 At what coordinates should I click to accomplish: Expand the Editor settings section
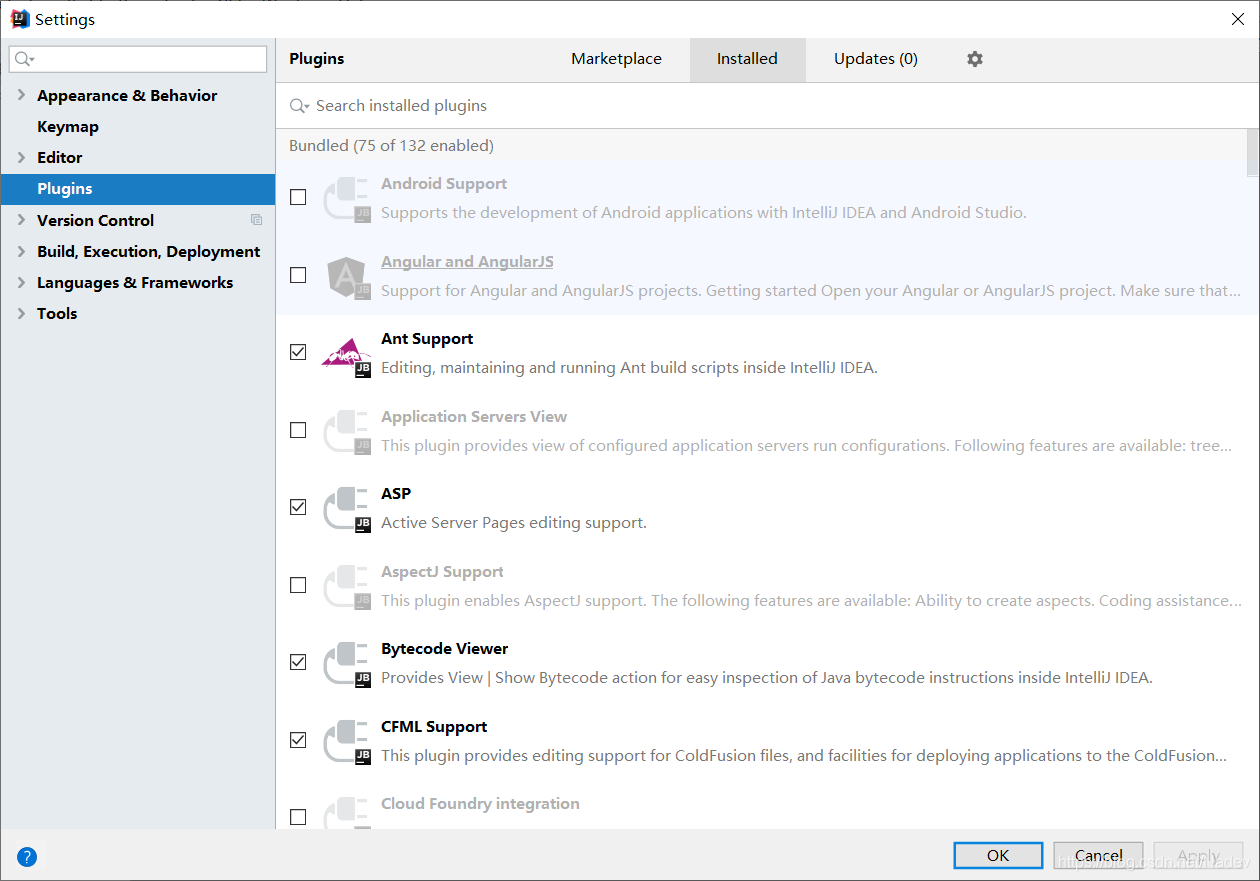click(x=21, y=157)
